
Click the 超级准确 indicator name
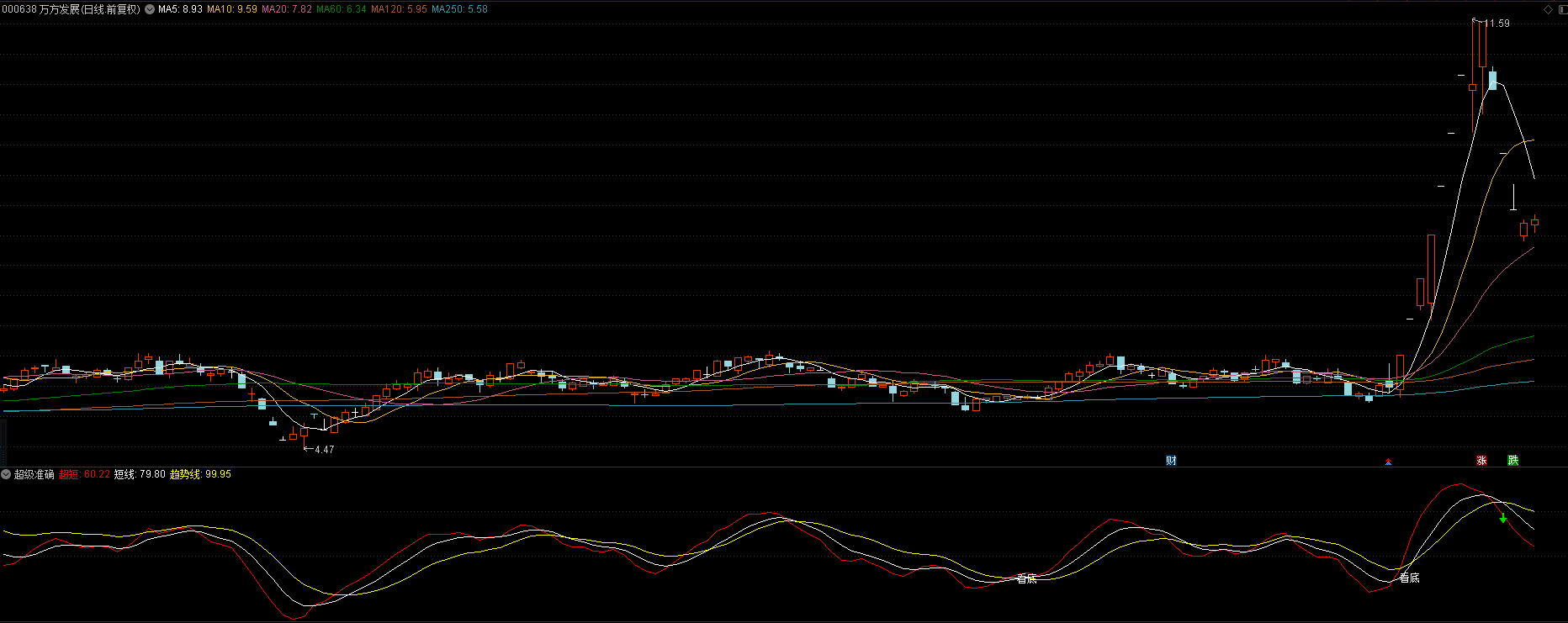click(x=34, y=474)
